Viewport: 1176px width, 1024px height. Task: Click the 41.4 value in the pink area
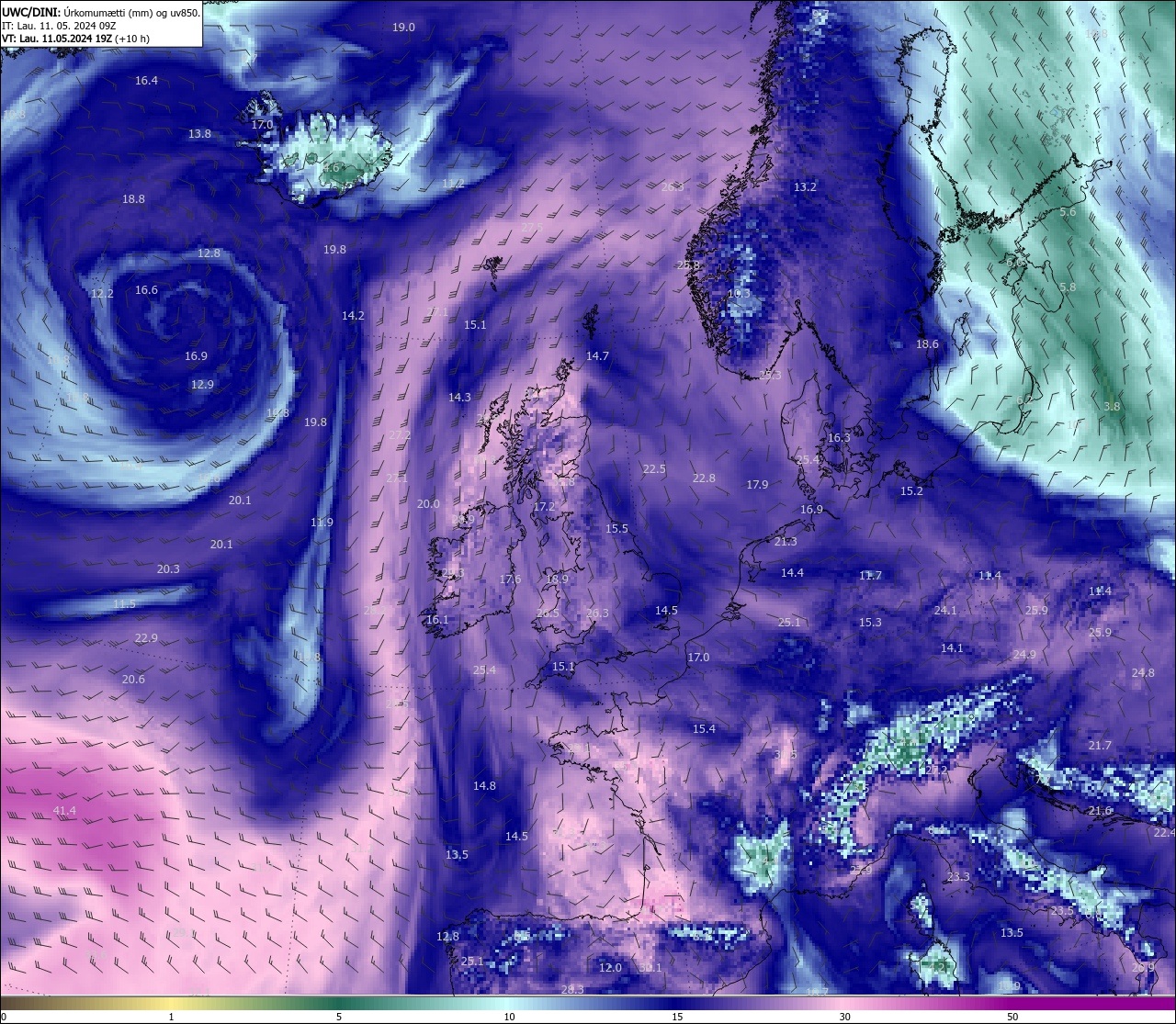[64, 811]
